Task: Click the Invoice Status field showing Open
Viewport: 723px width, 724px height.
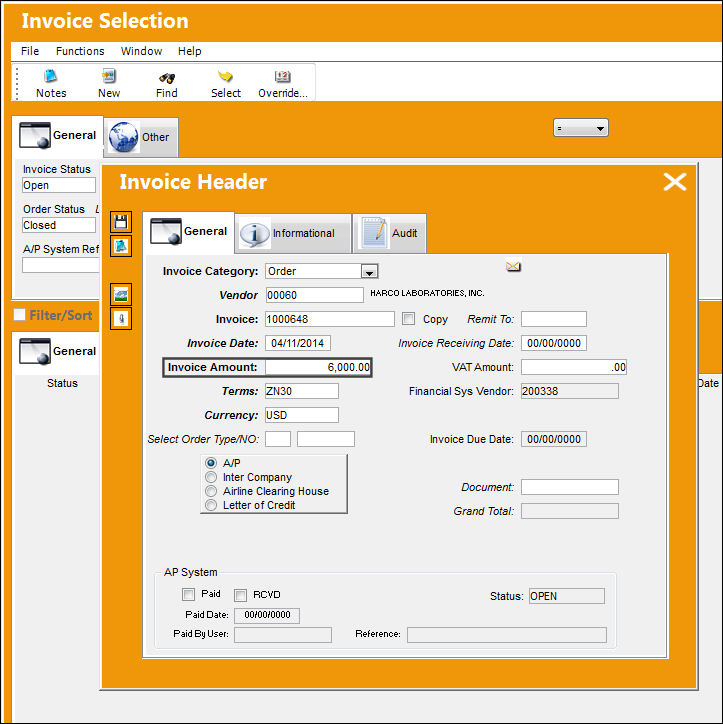Action: point(59,185)
